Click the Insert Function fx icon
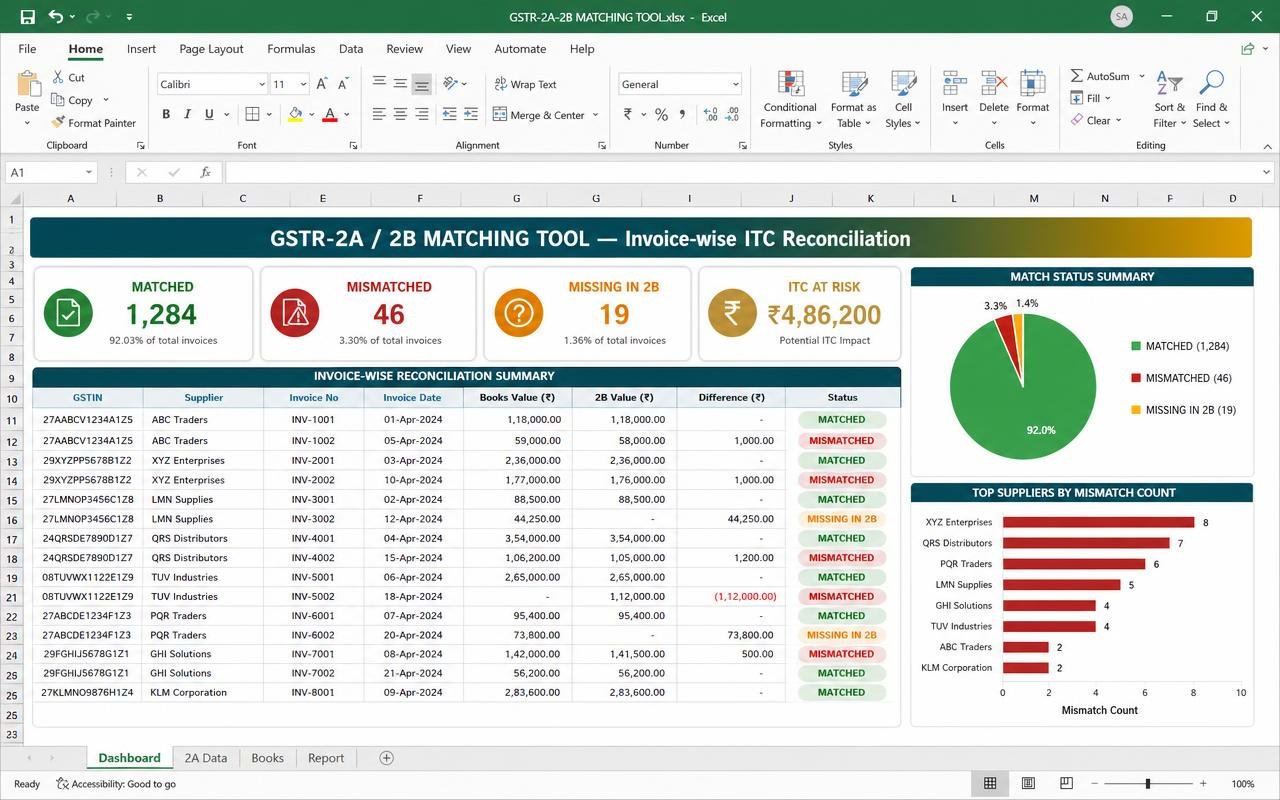Viewport: 1280px width, 800px height. click(x=205, y=172)
